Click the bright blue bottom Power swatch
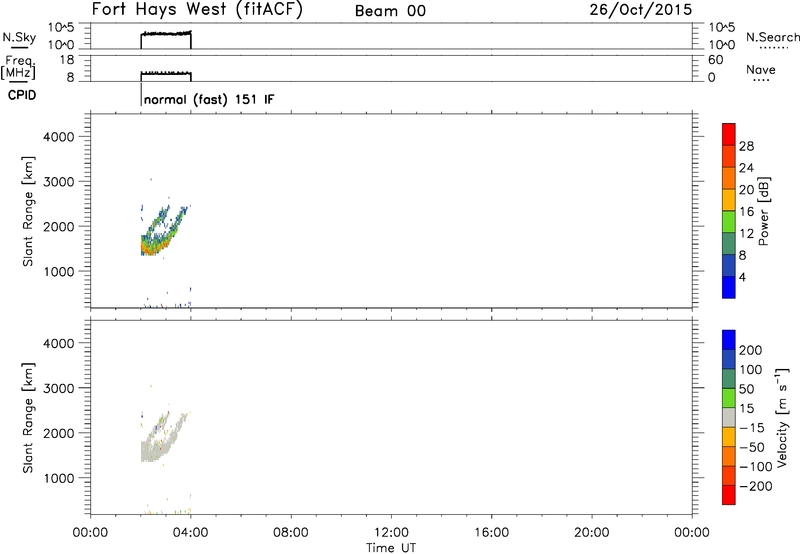The image size is (800, 554). click(x=729, y=287)
